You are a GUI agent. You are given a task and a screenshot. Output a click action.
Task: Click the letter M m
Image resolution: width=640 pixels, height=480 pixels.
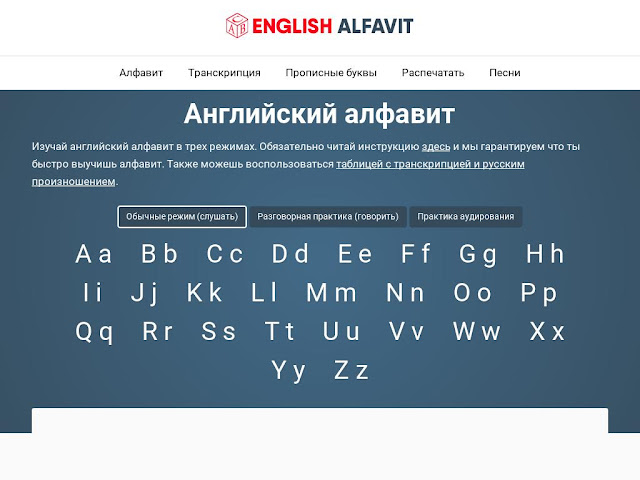point(331,293)
